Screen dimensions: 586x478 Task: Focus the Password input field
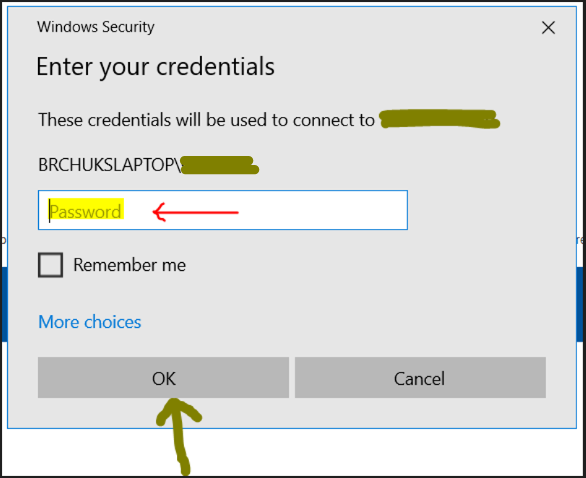pos(223,210)
